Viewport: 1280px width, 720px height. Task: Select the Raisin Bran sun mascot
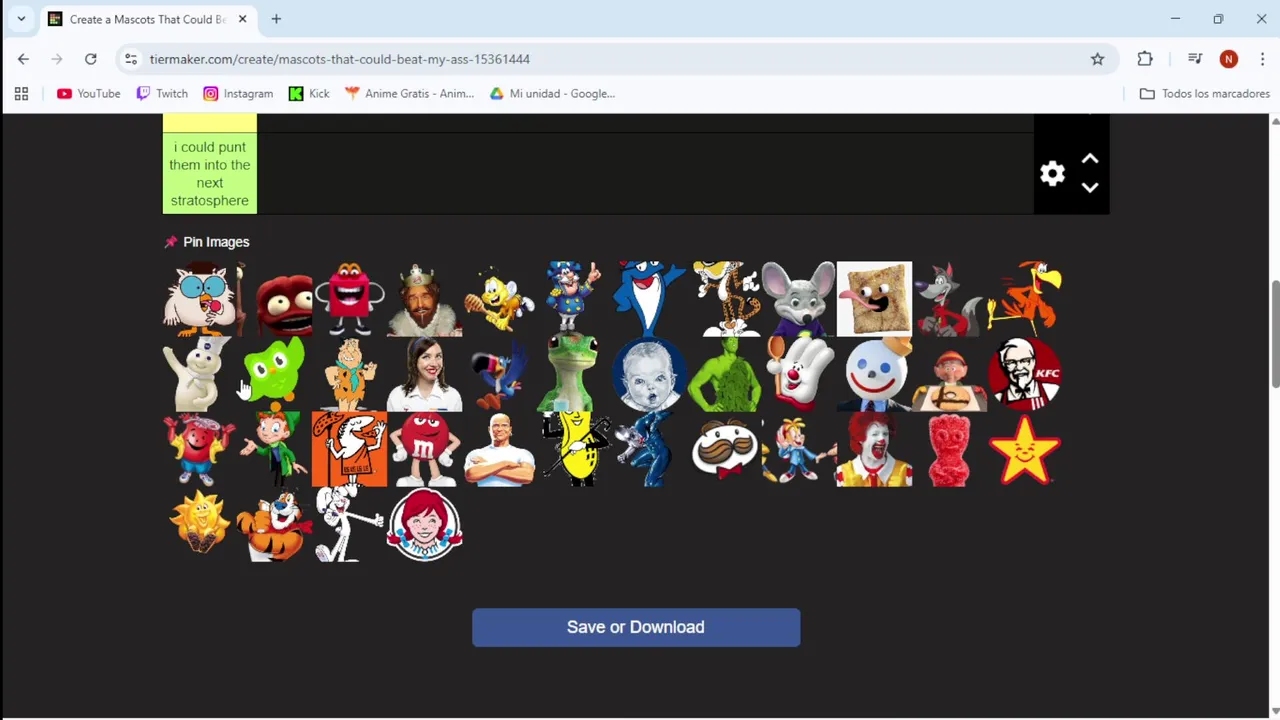200,524
